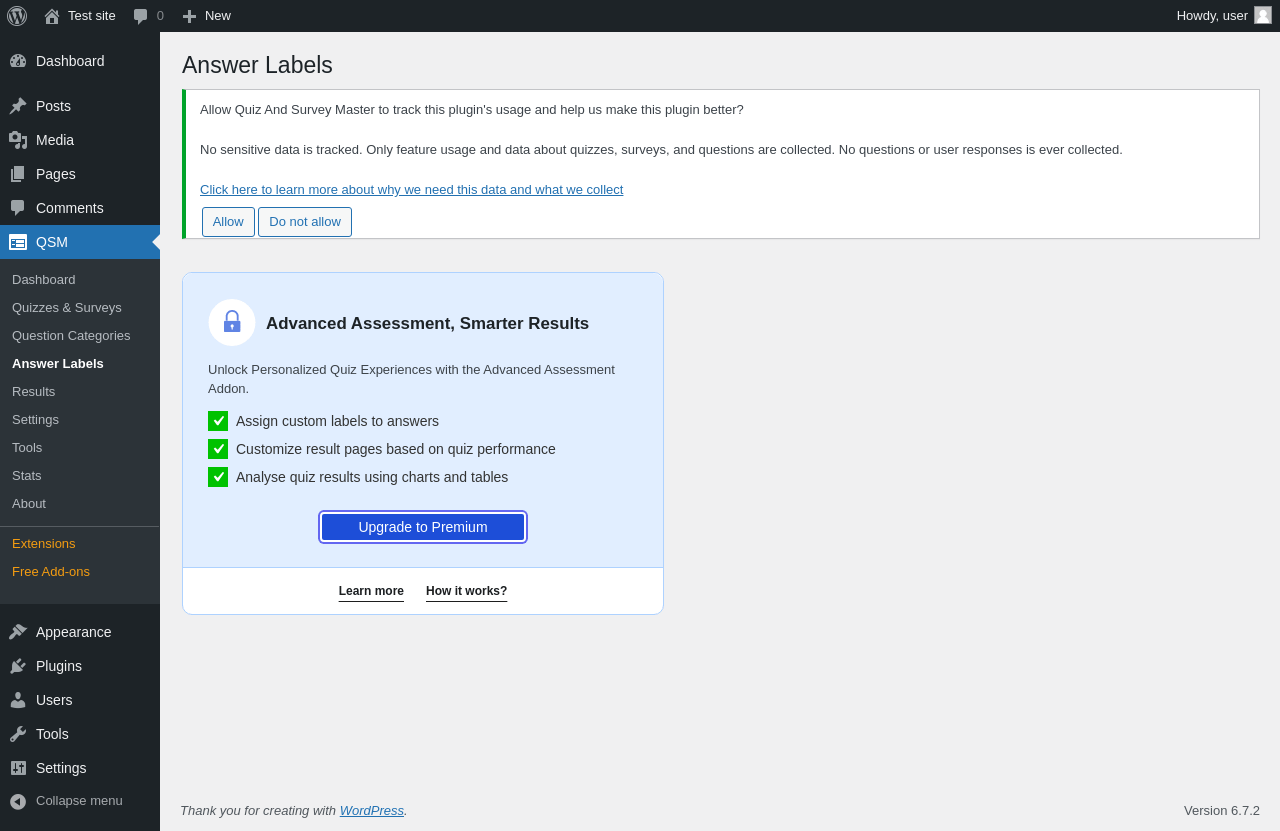Collapse the admin sidebar menu
The width and height of the screenshot is (1280, 831).
[x=80, y=801]
